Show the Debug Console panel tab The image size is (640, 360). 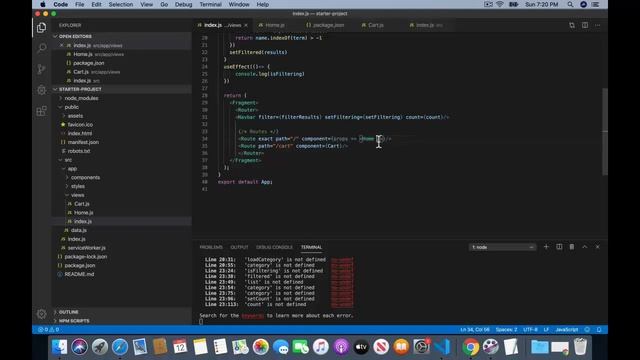point(274,247)
